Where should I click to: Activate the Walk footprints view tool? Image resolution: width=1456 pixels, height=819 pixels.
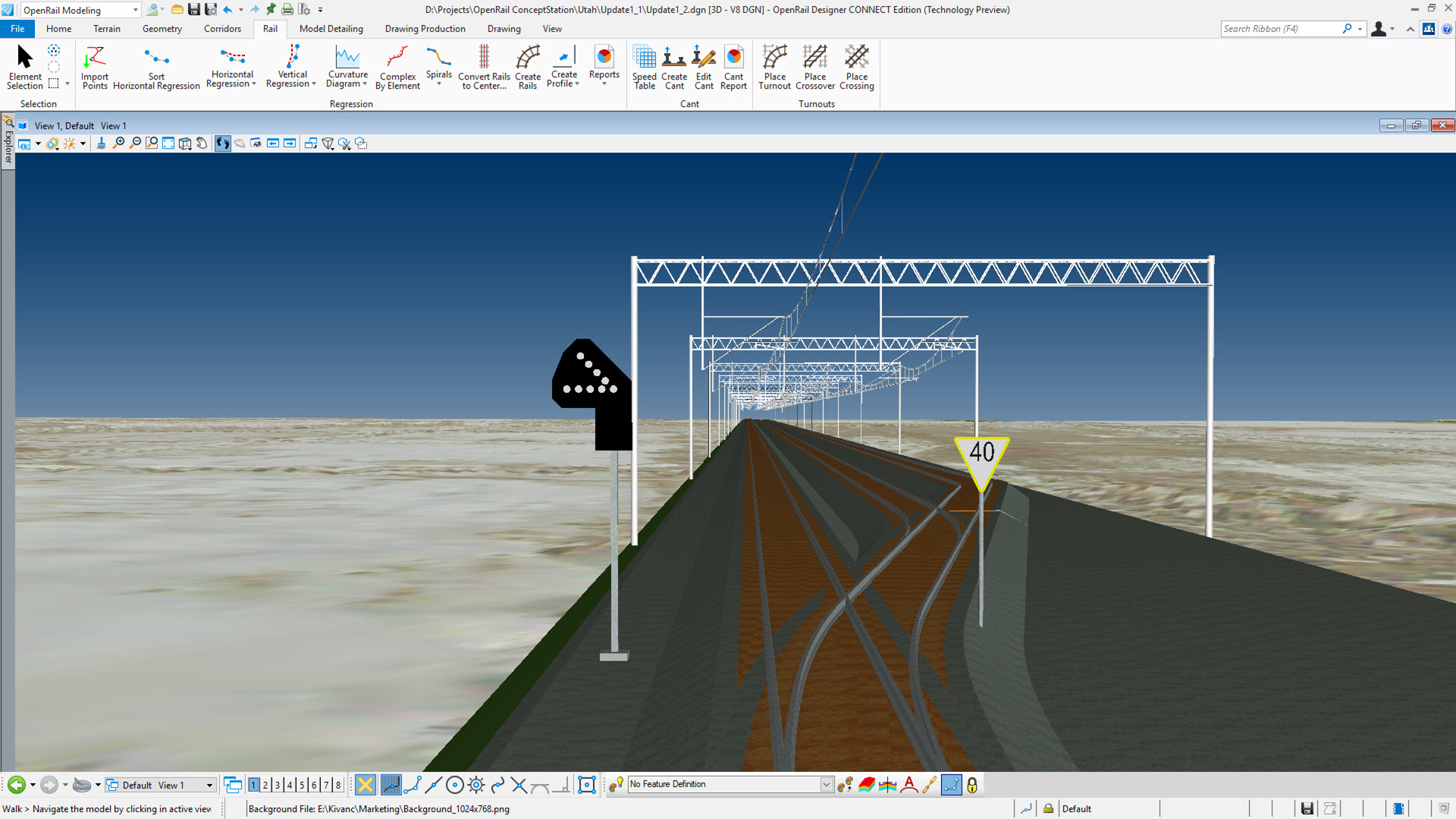pos(222,143)
